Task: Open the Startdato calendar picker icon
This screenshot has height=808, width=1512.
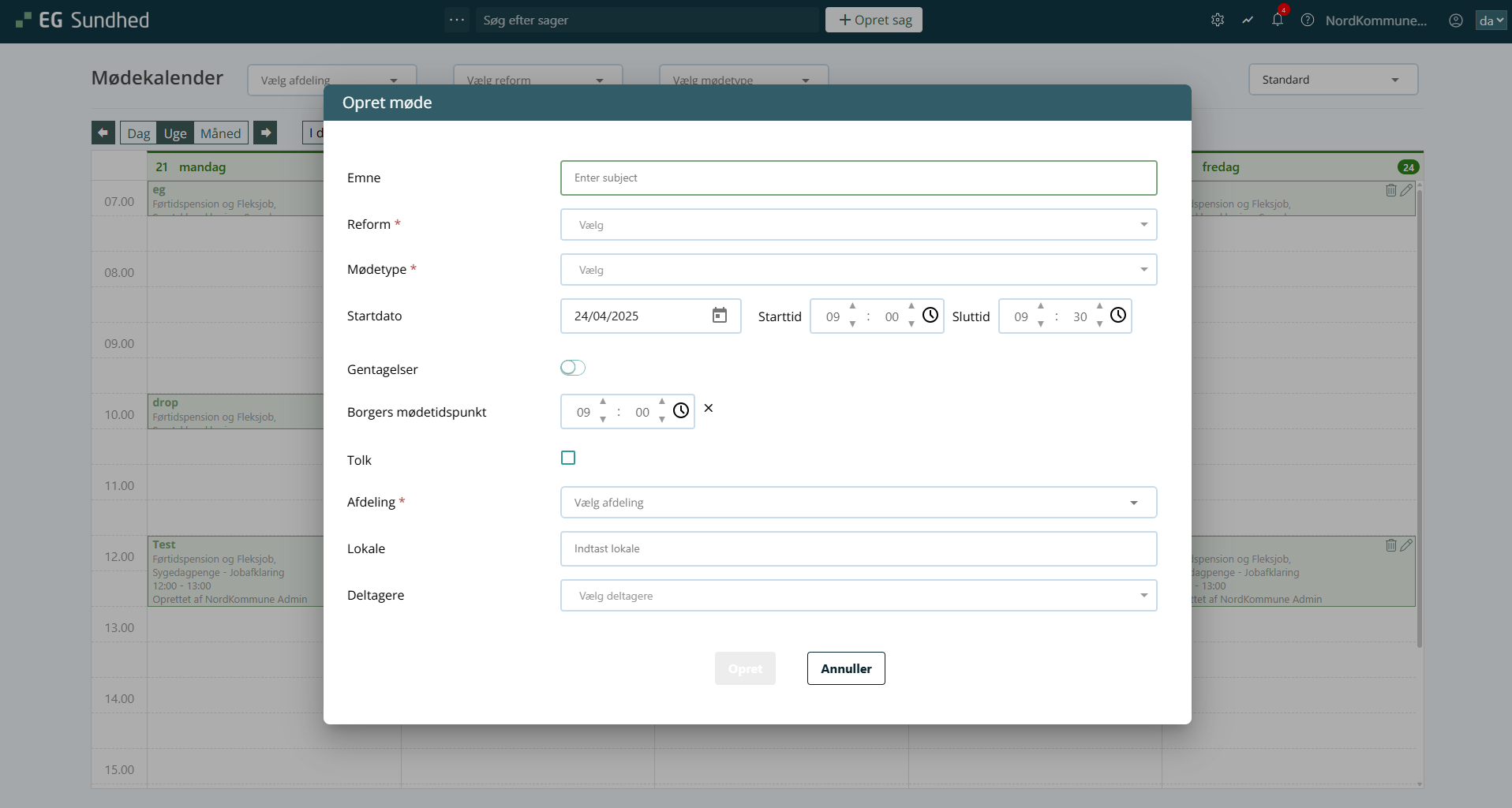Action: tap(719, 316)
